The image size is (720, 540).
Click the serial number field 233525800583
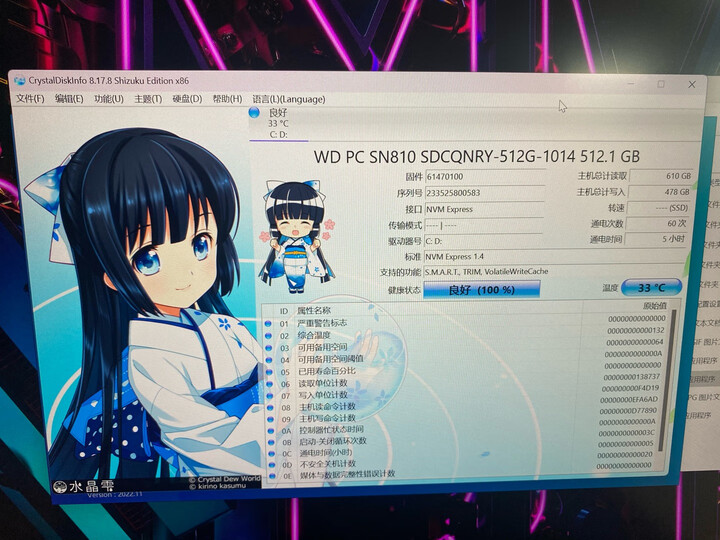pos(485,193)
